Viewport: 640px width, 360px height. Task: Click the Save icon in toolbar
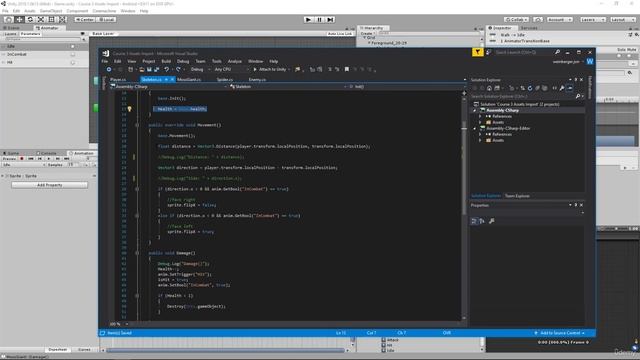point(149,70)
